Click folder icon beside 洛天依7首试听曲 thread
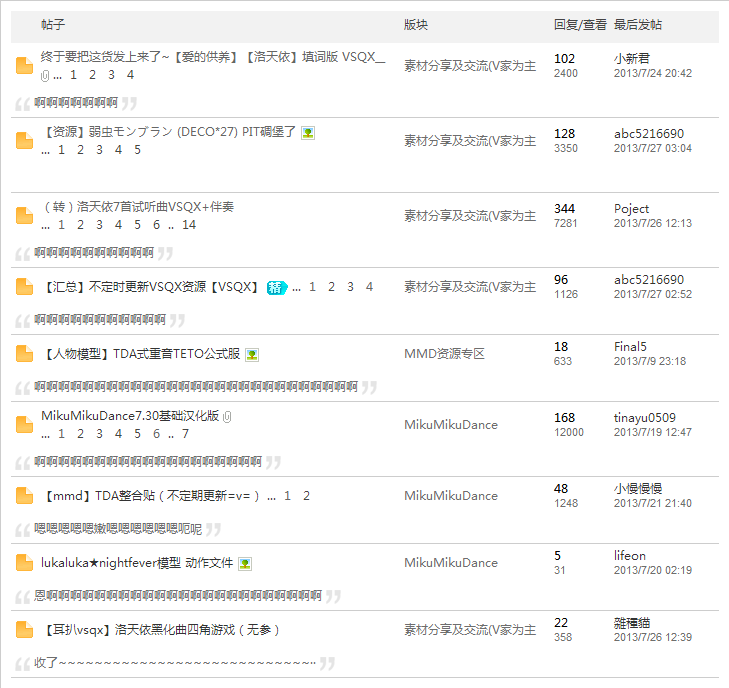729x688 pixels. pos(24,215)
